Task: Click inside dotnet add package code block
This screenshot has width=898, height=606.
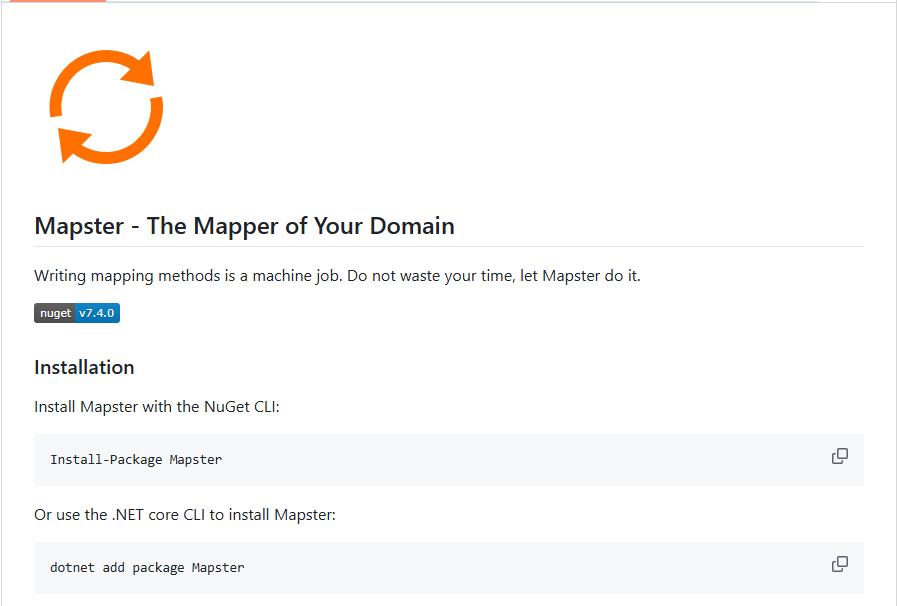Action: click(x=448, y=568)
